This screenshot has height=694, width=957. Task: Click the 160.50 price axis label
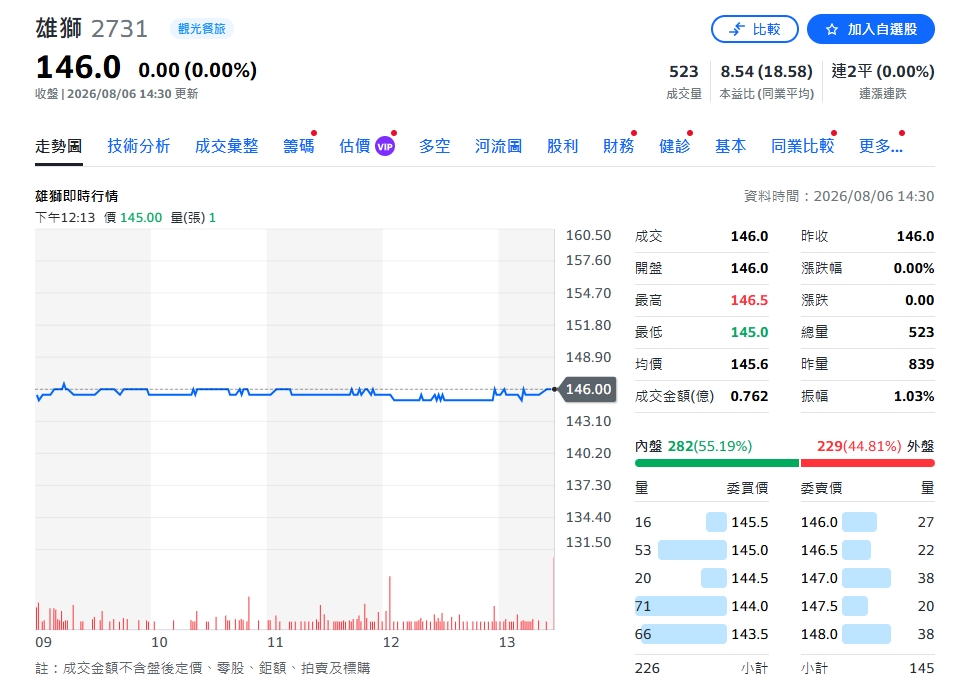[588, 235]
